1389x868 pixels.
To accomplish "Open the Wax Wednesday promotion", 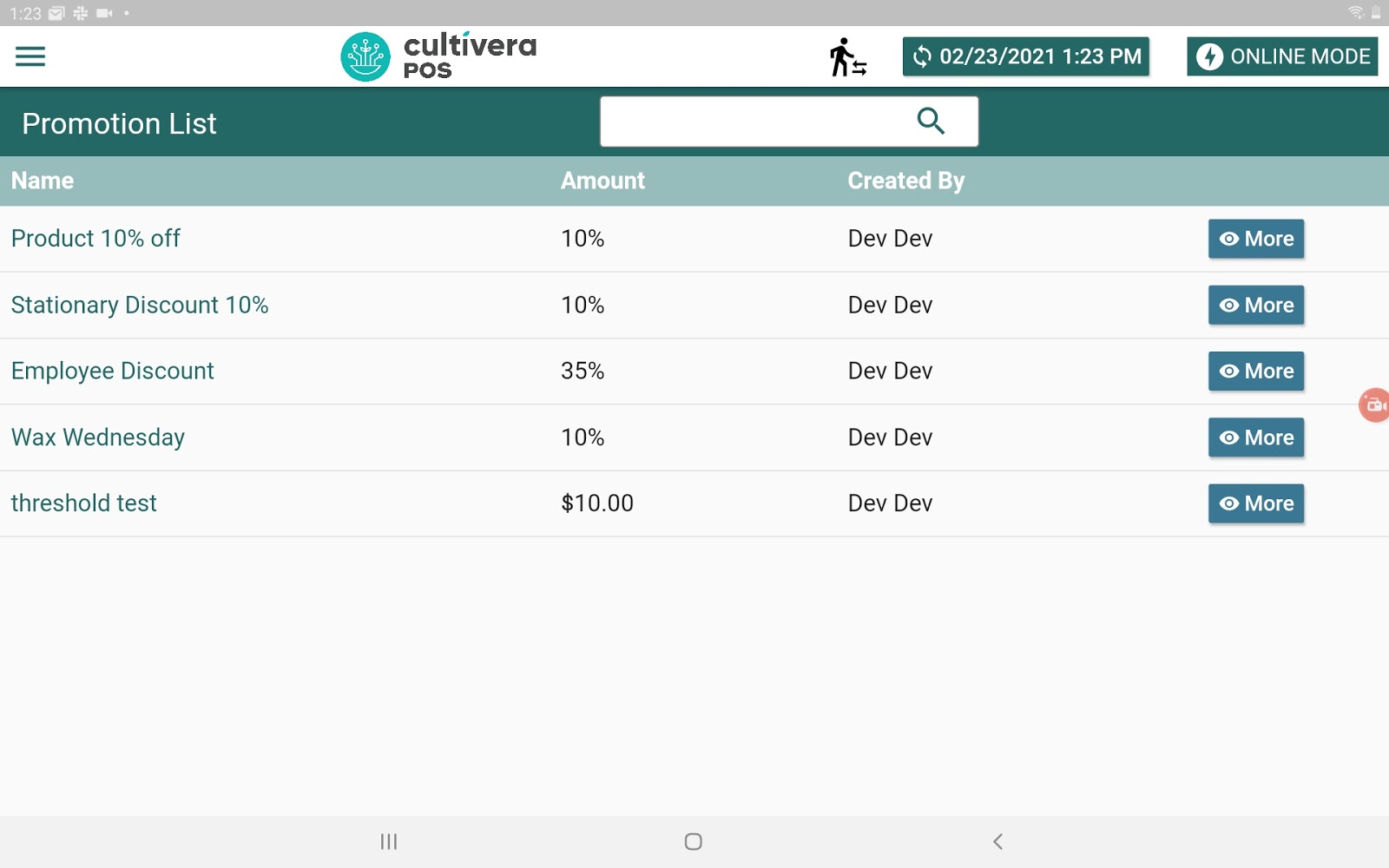I will click(98, 437).
